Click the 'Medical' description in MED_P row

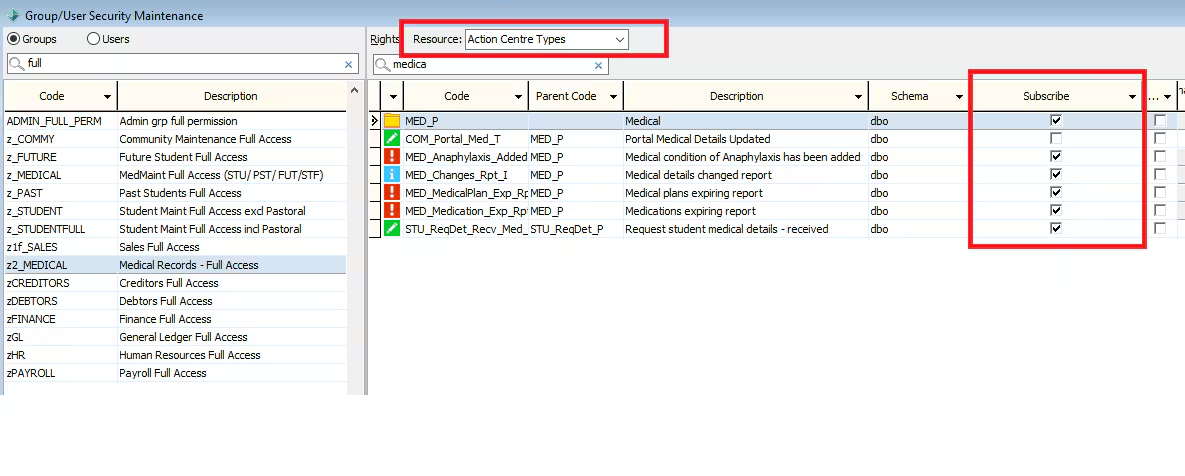click(x=746, y=120)
